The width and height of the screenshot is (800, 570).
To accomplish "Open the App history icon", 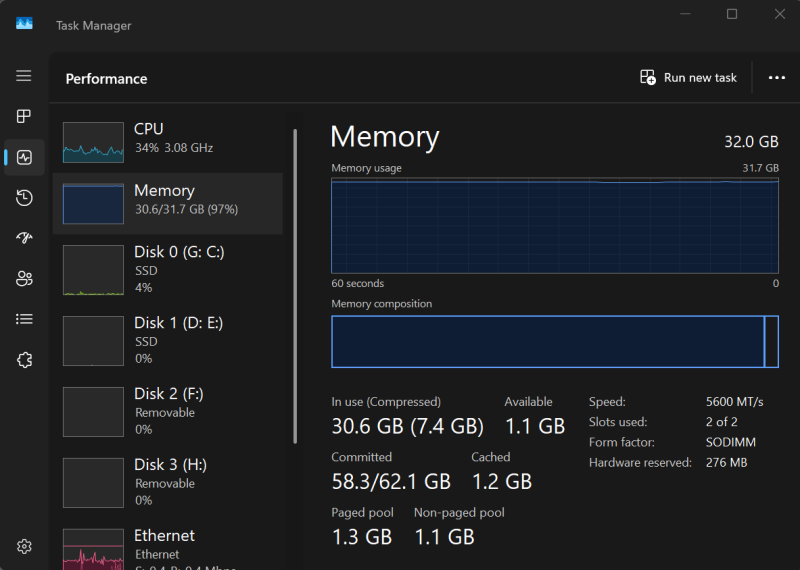I will (x=24, y=197).
